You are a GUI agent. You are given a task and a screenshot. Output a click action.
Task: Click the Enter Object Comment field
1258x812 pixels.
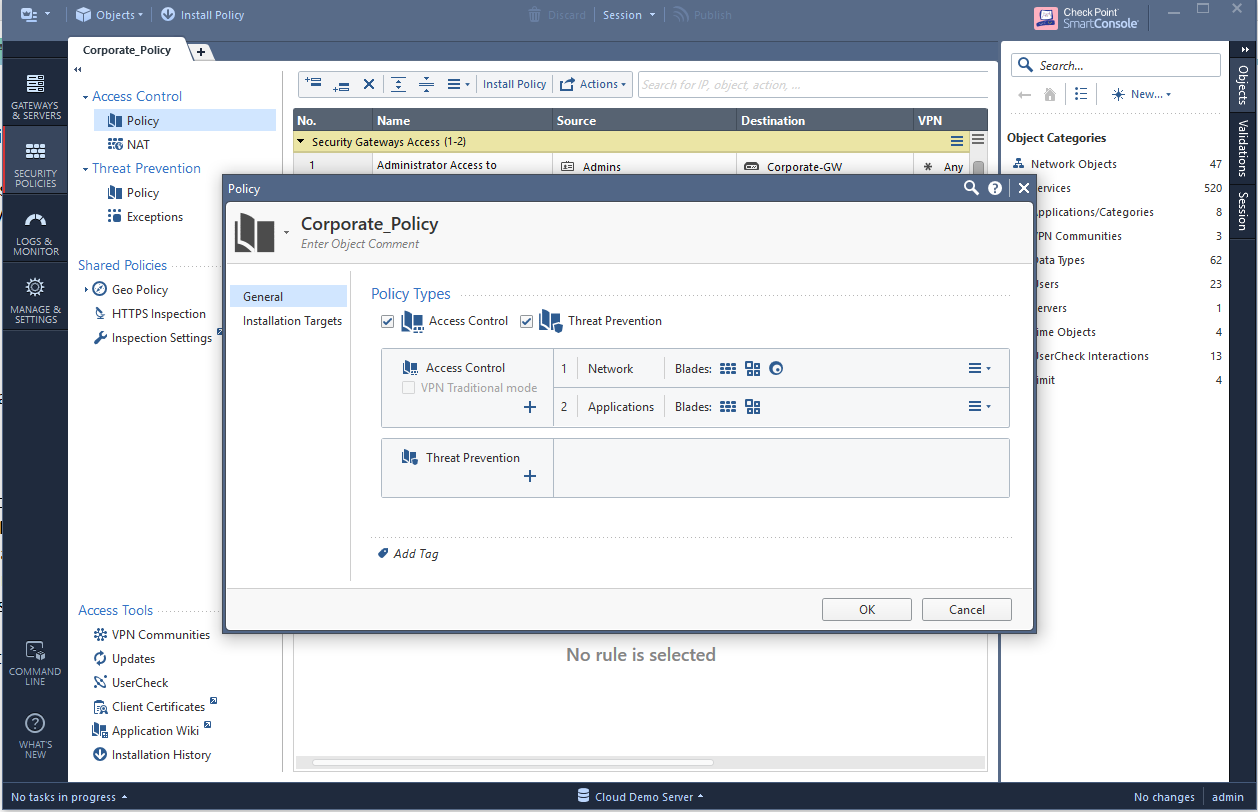click(x=360, y=244)
